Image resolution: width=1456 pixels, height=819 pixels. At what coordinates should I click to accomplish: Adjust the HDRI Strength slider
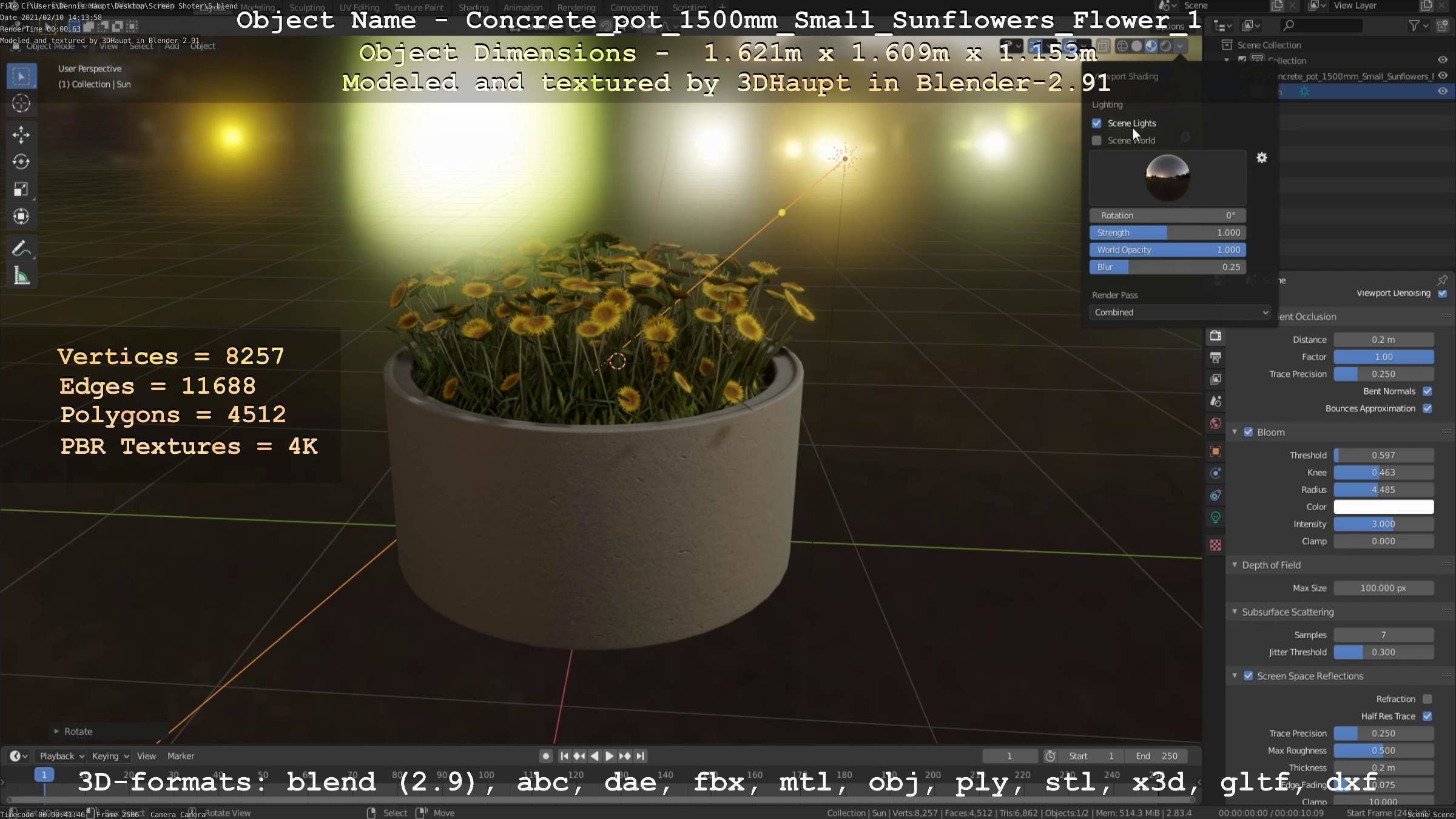tap(1168, 232)
